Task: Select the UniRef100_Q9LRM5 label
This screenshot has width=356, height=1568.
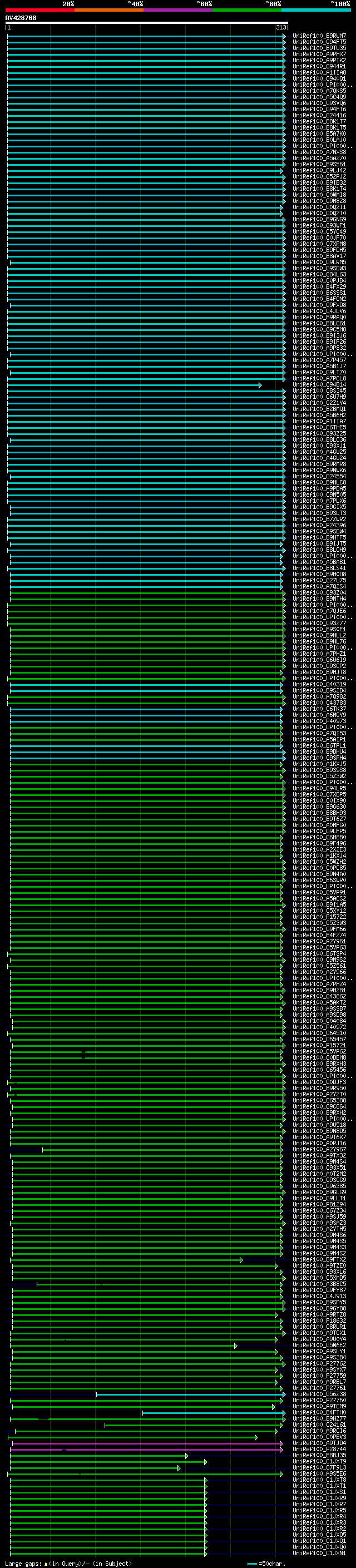Action: 319,263
